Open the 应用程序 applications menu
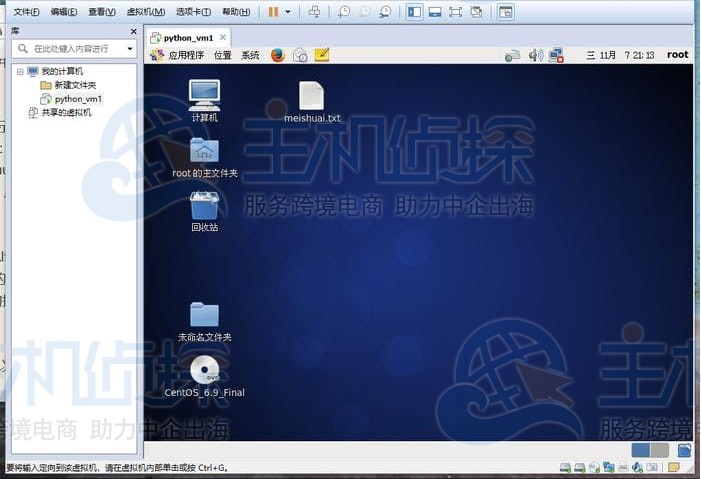701x479 pixels. [185, 55]
